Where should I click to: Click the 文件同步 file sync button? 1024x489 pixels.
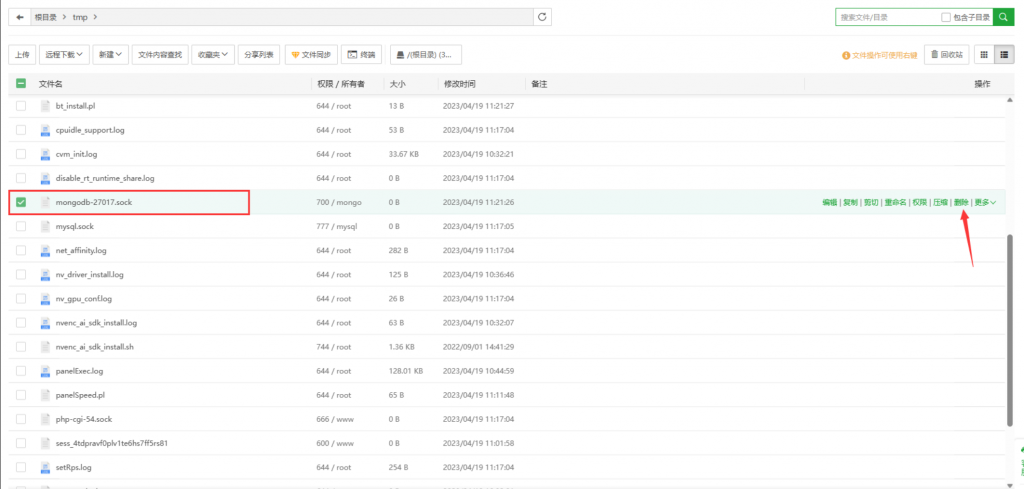coord(310,54)
